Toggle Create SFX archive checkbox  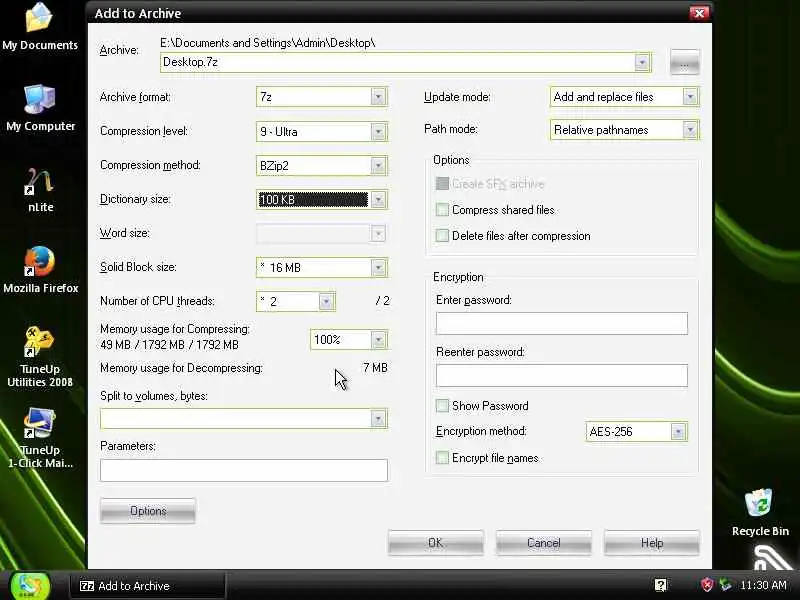442,184
